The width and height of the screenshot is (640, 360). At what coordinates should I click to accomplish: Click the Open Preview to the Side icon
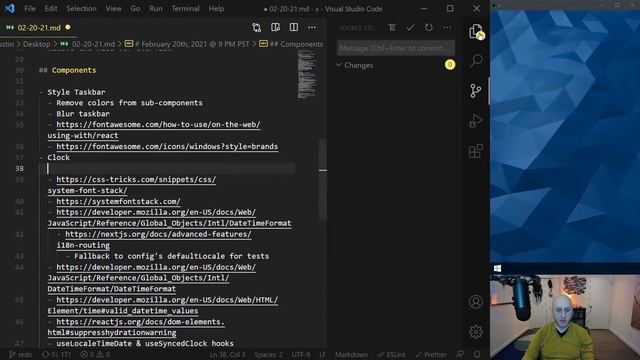(x=276, y=27)
